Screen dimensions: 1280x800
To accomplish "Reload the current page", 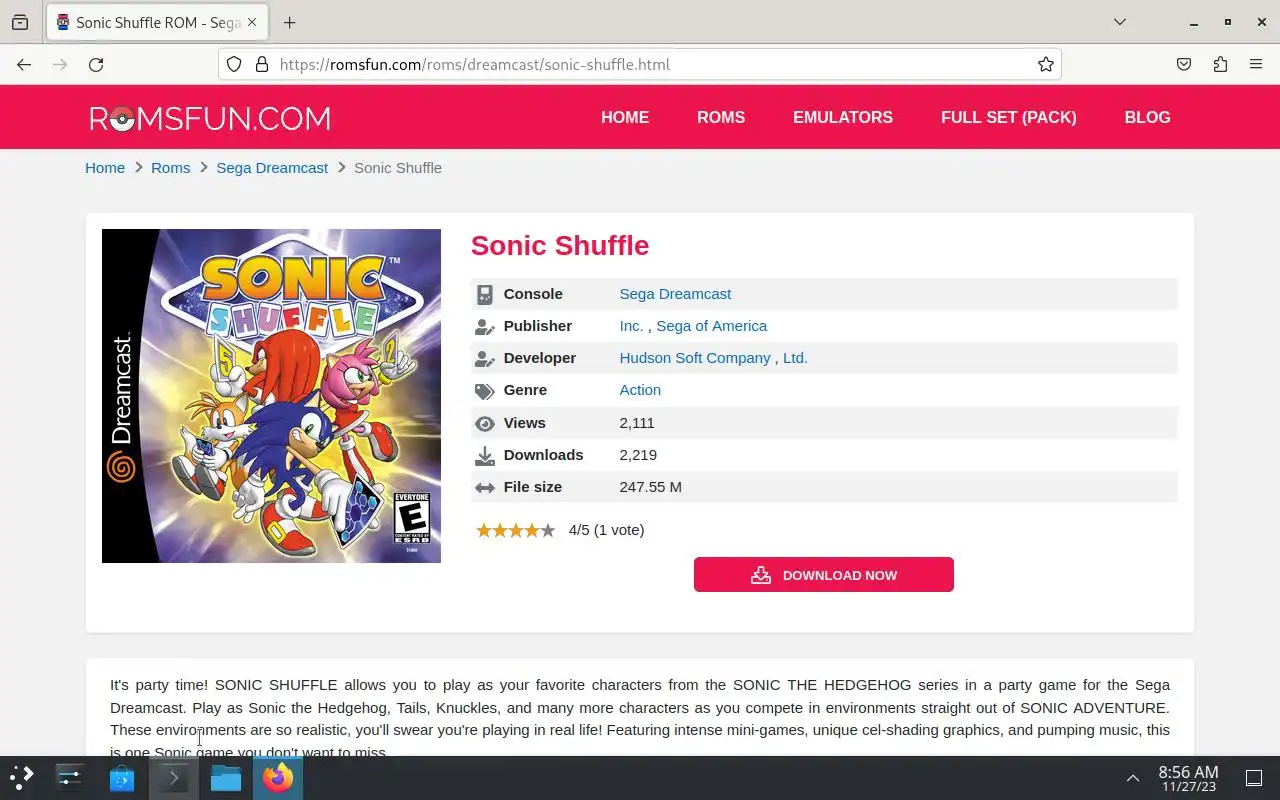I will pos(96,64).
